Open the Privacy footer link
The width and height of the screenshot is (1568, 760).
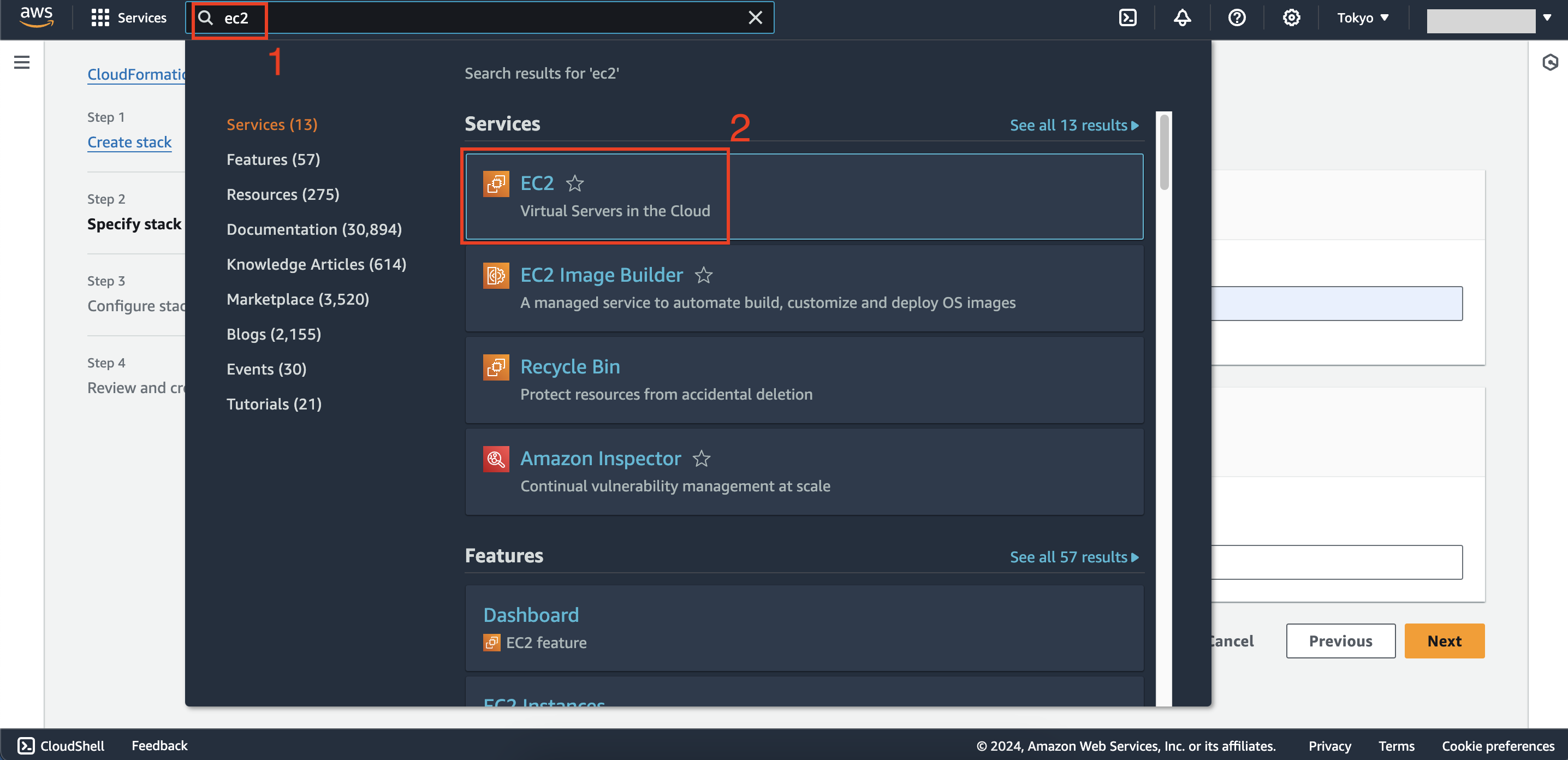(1329, 746)
